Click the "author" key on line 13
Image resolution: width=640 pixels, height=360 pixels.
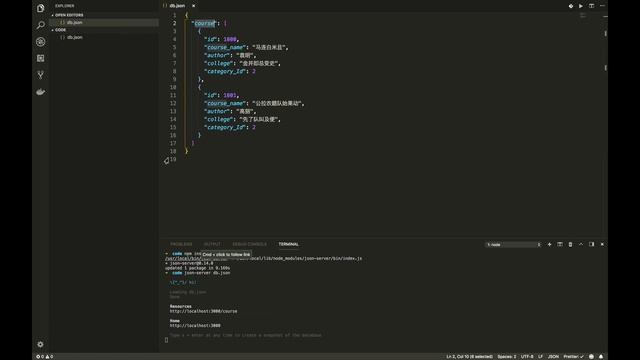click(x=217, y=111)
